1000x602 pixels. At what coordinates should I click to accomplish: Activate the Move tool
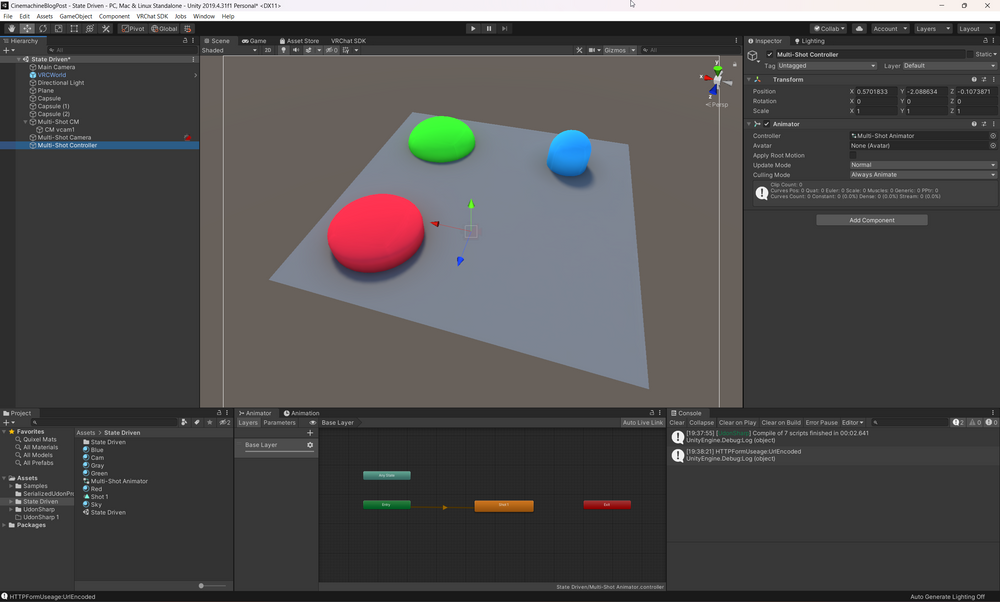[27, 28]
